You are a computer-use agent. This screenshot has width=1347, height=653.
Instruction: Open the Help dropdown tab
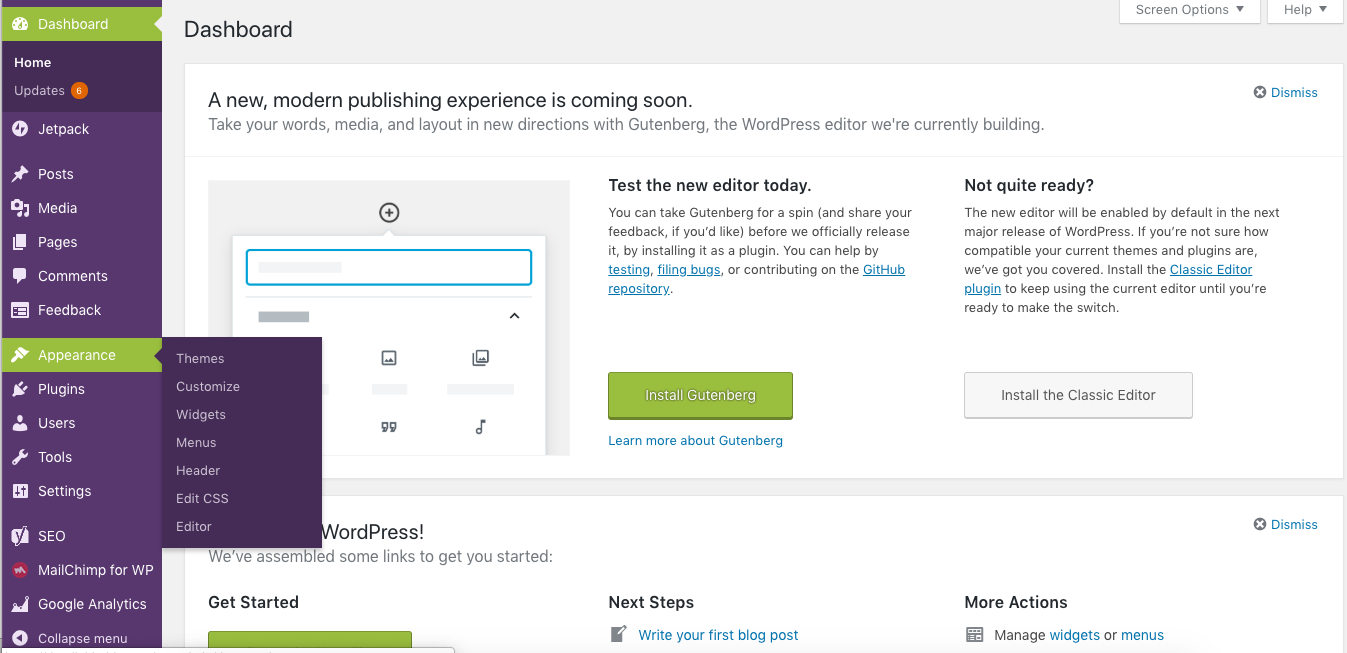(1305, 10)
